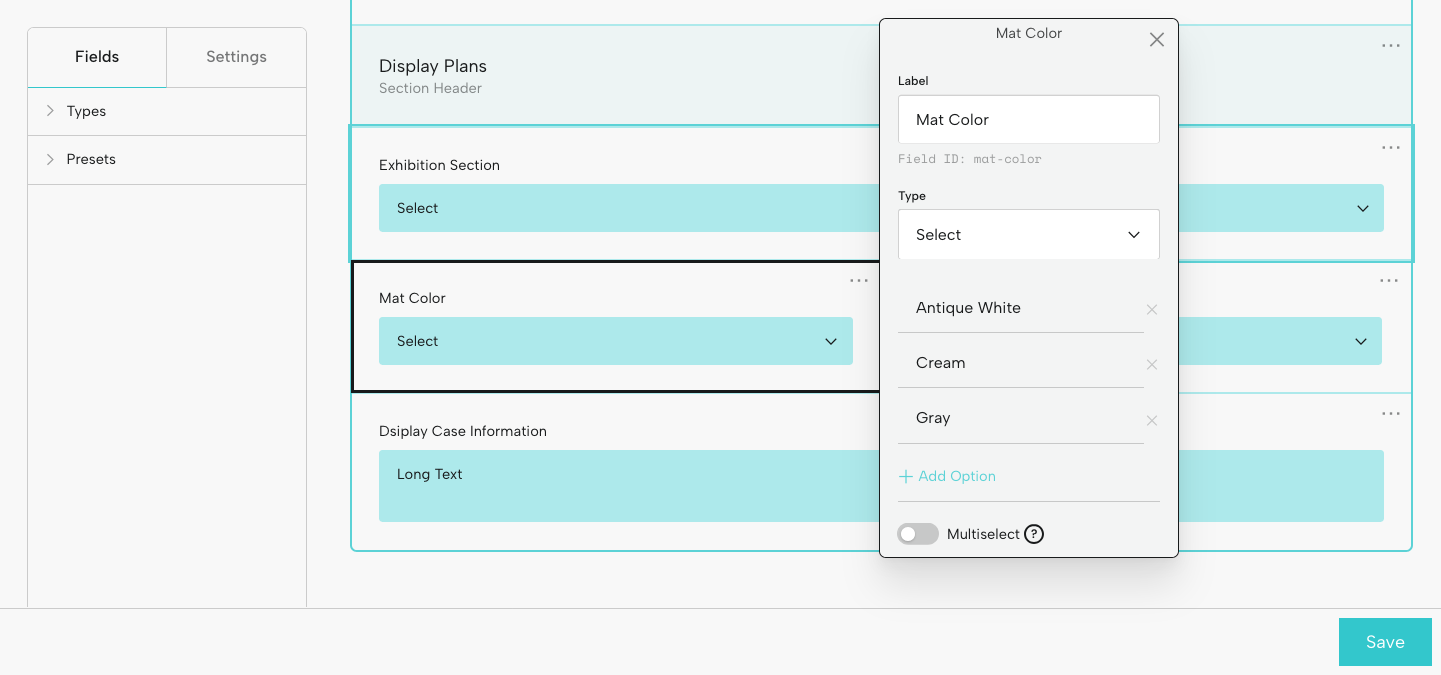Open the options menu on Dsiplay Case Information
Image resolution: width=1441 pixels, height=675 pixels.
click(1390, 413)
